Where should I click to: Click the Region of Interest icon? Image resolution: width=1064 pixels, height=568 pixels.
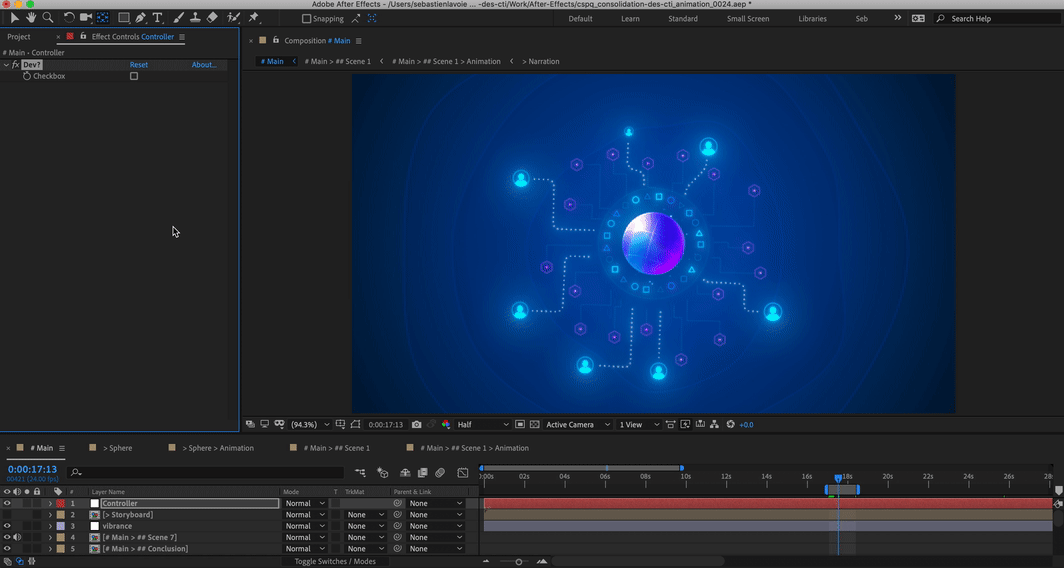pos(520,425)
